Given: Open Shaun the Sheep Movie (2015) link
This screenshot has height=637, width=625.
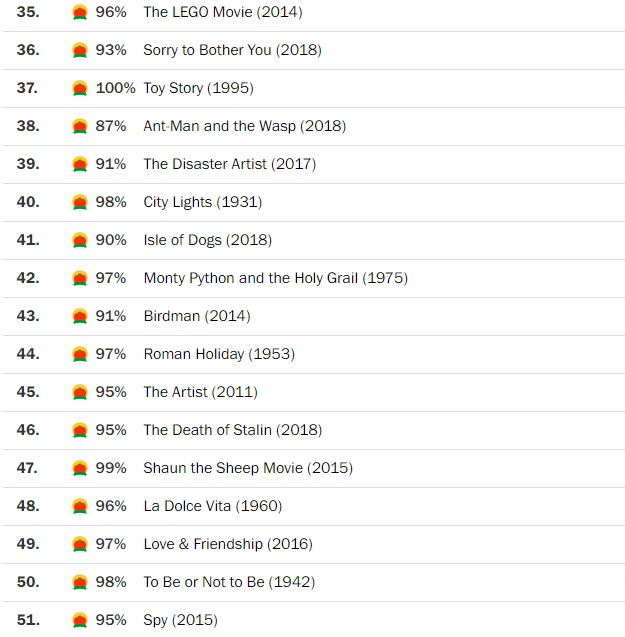Looking at the screenshot, I should click(247, 468).
